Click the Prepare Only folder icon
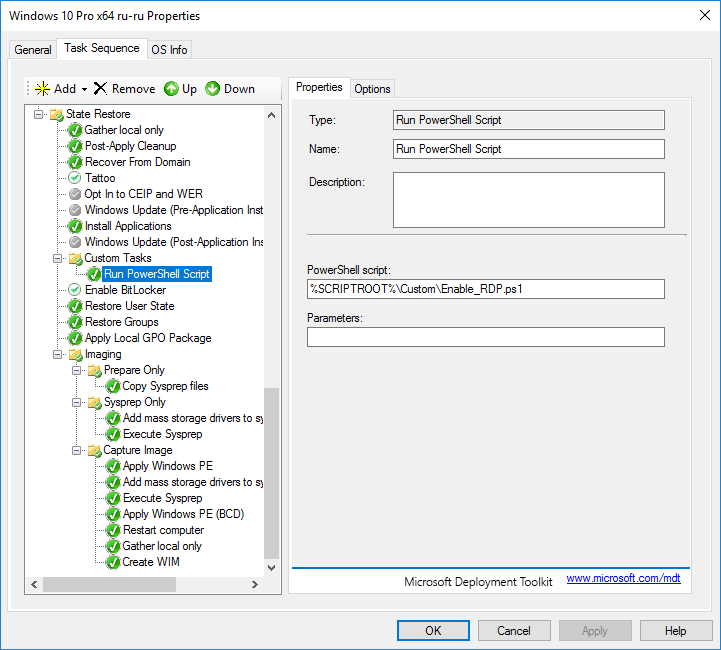The height and width of the screenshot is (650, 721). [x=95, y=371]
